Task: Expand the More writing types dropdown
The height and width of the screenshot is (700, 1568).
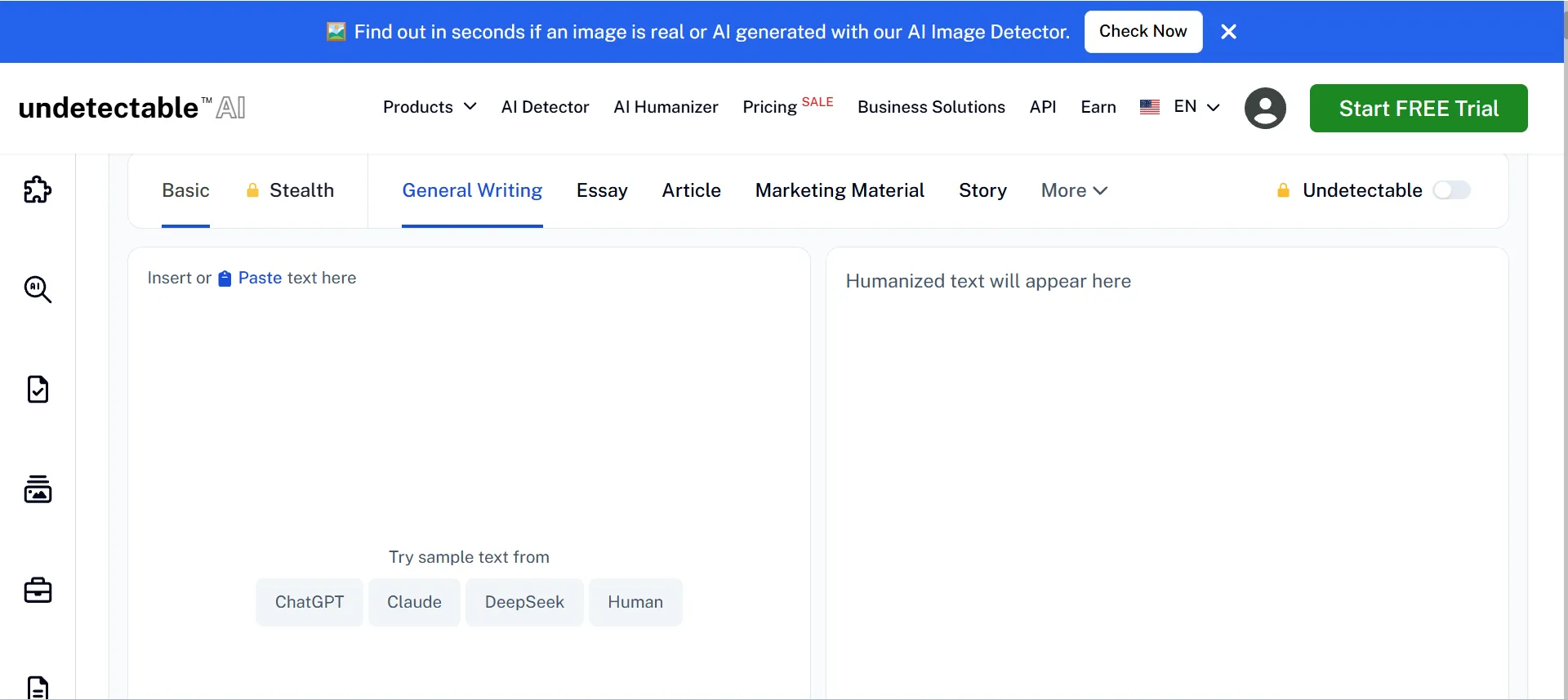Action: click(x=1074, y=190)
